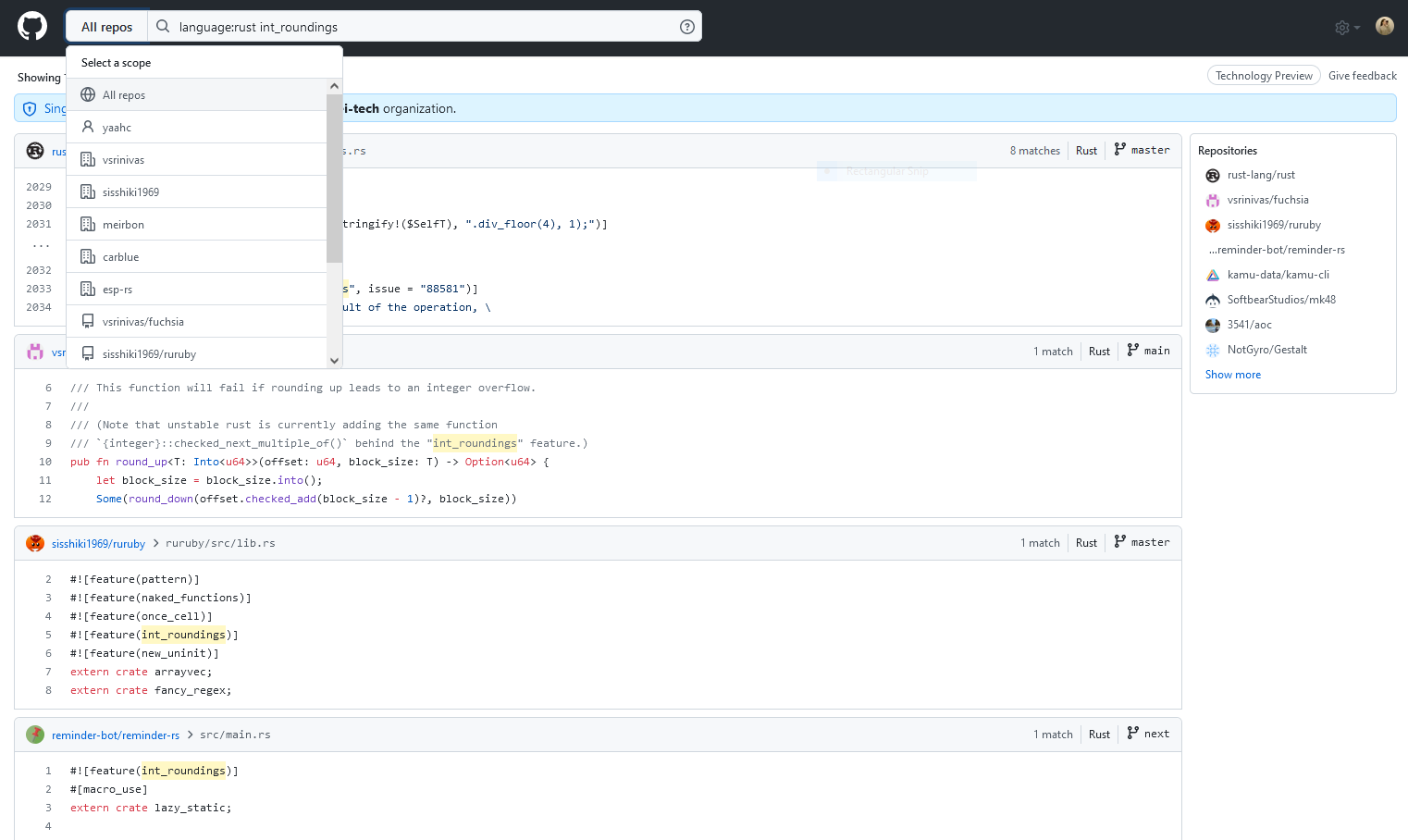This screenshot has width=1408, height=840.
Task: Click Rust language label in fuchsia result
Action: [x=1099, y=352]
